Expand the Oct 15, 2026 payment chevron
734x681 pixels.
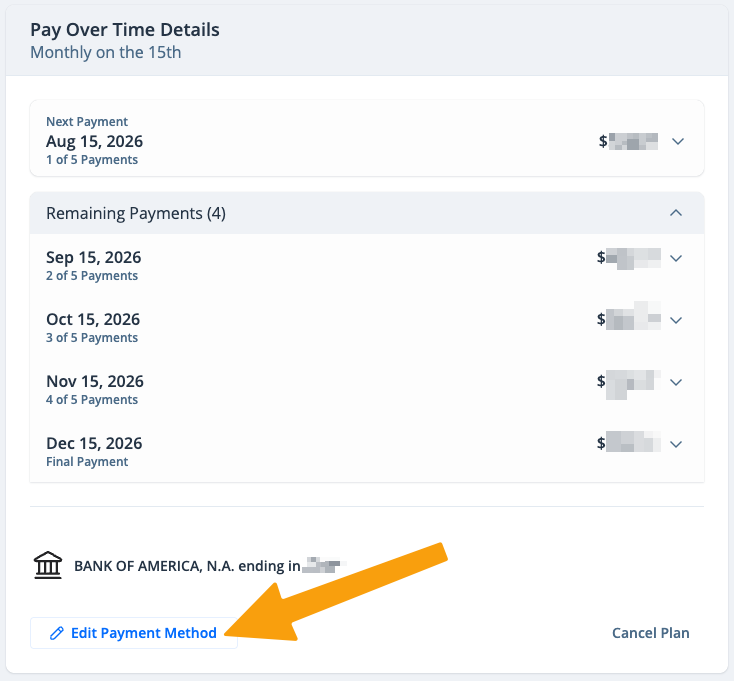click(675, 321)
